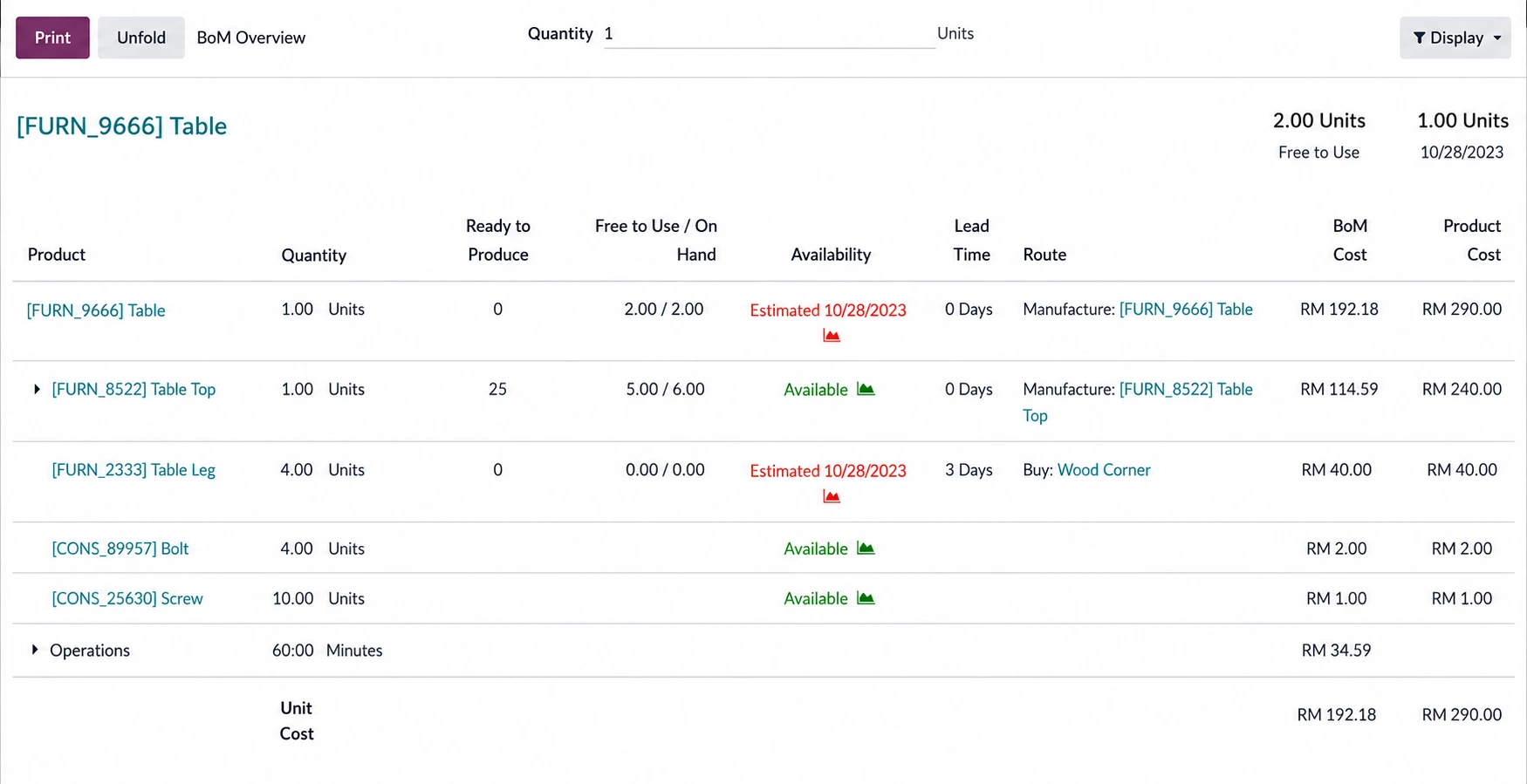Click the Print button
The image size is (1527, 784).
[x=52, y=37]
